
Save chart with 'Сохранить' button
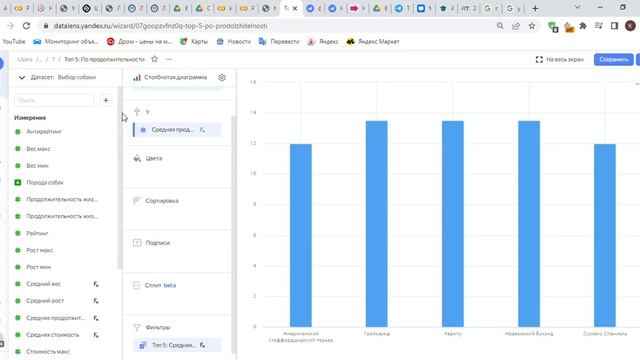tap(613, 60)
